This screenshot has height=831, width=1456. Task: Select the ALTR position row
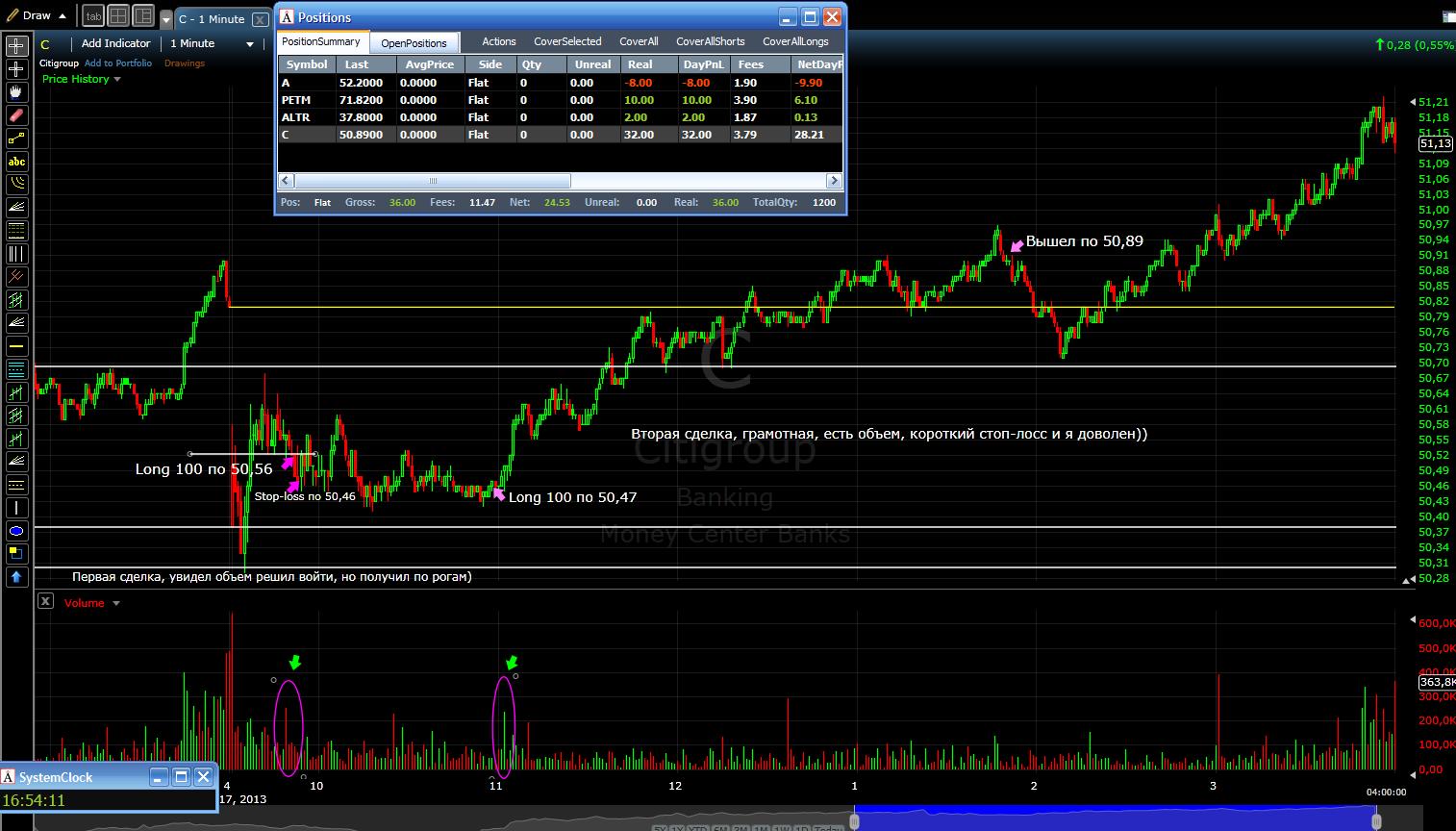pyautogui.click(x=561, y=117)
